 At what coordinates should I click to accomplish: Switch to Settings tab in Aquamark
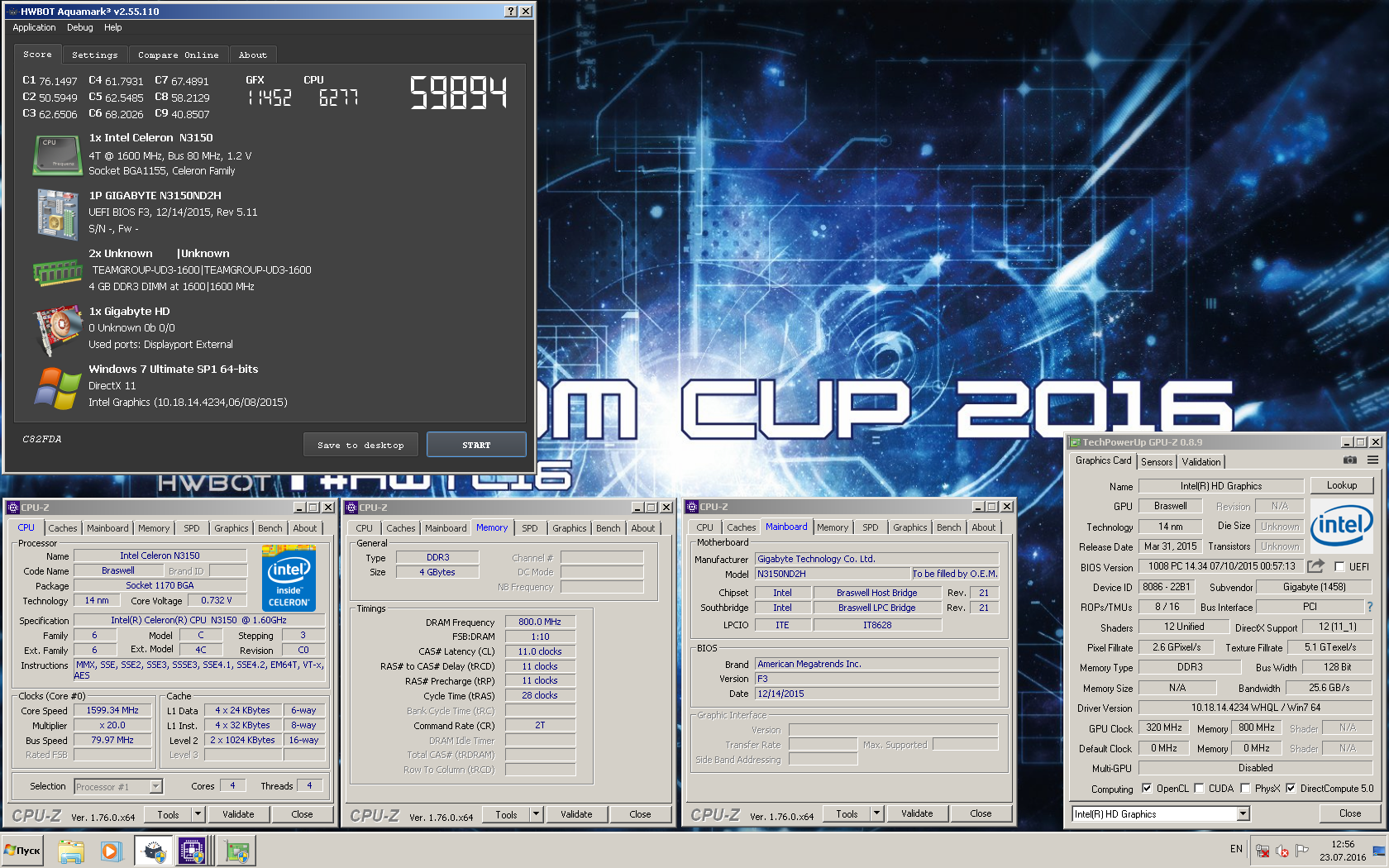click(95, 55)
